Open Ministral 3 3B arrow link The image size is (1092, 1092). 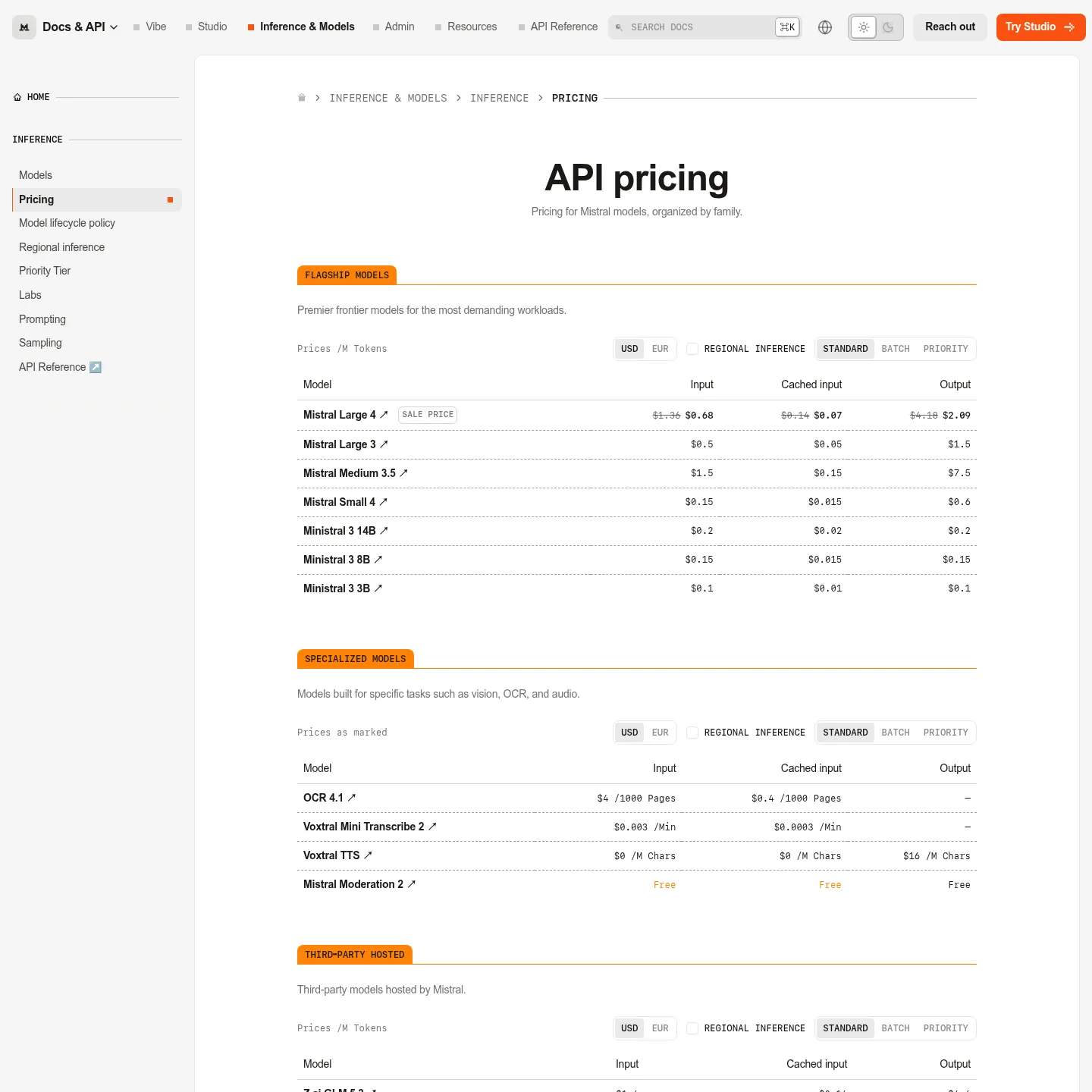(x=378, y=588)
